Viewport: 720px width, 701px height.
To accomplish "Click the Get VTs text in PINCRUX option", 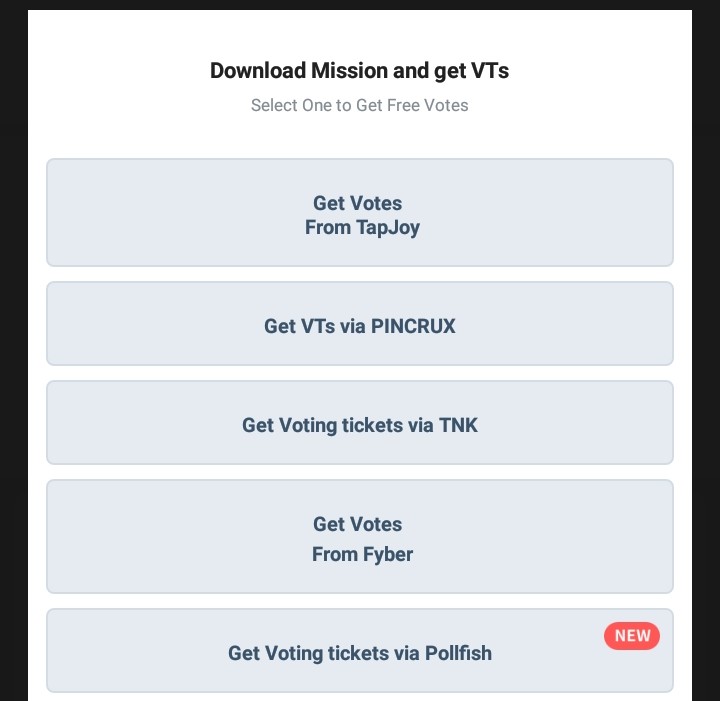I will [293, 326].
